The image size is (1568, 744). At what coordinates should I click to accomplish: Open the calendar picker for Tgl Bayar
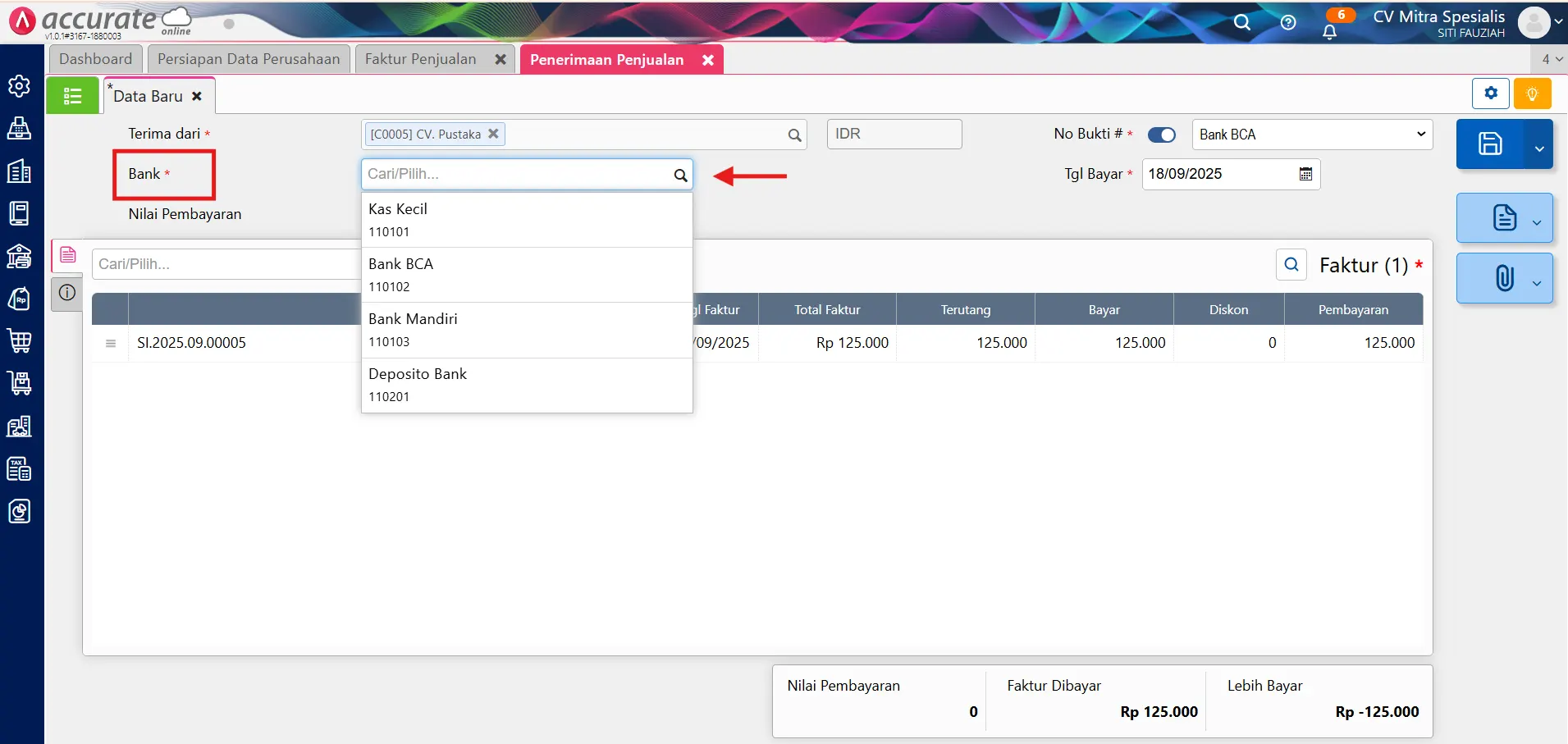[x=1305, y=174]
